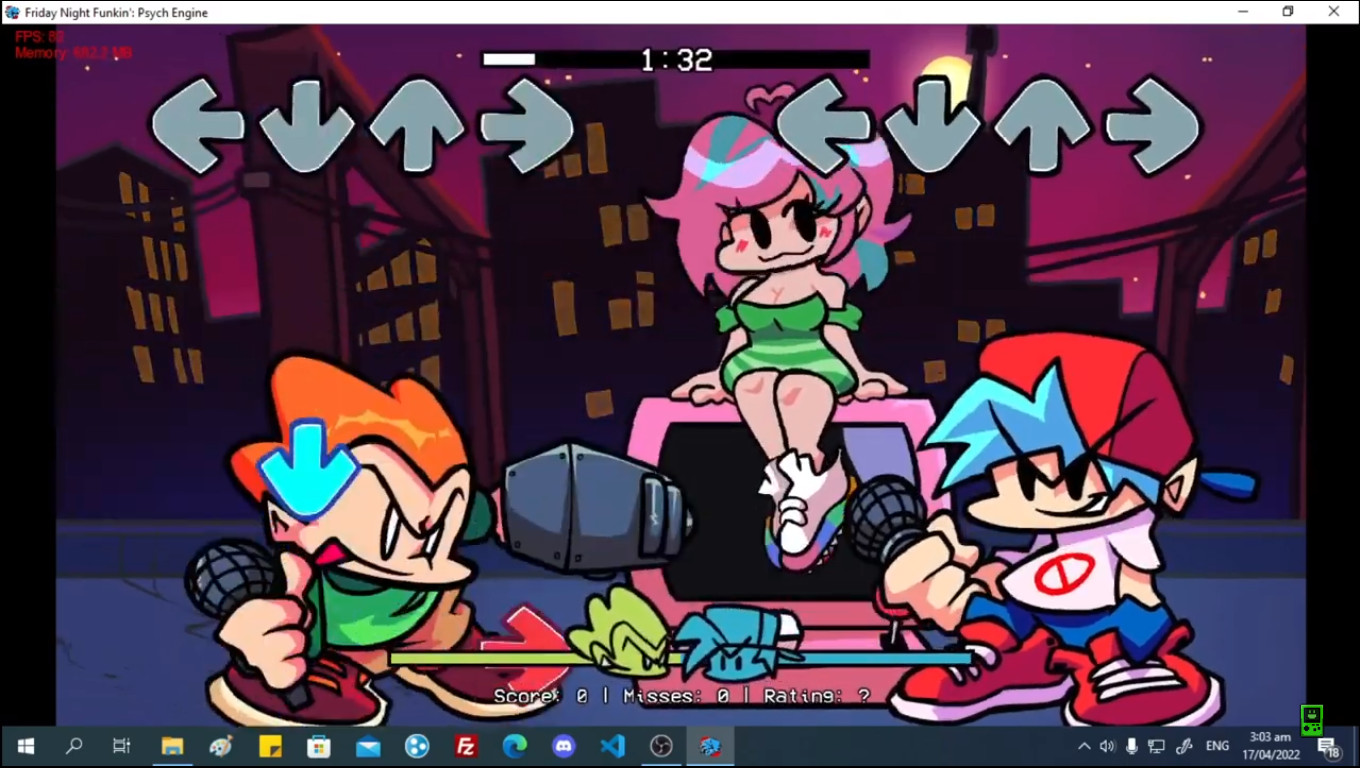
Task: Expand hidden icons in the system tray
Action: (x=1084, y=745)
